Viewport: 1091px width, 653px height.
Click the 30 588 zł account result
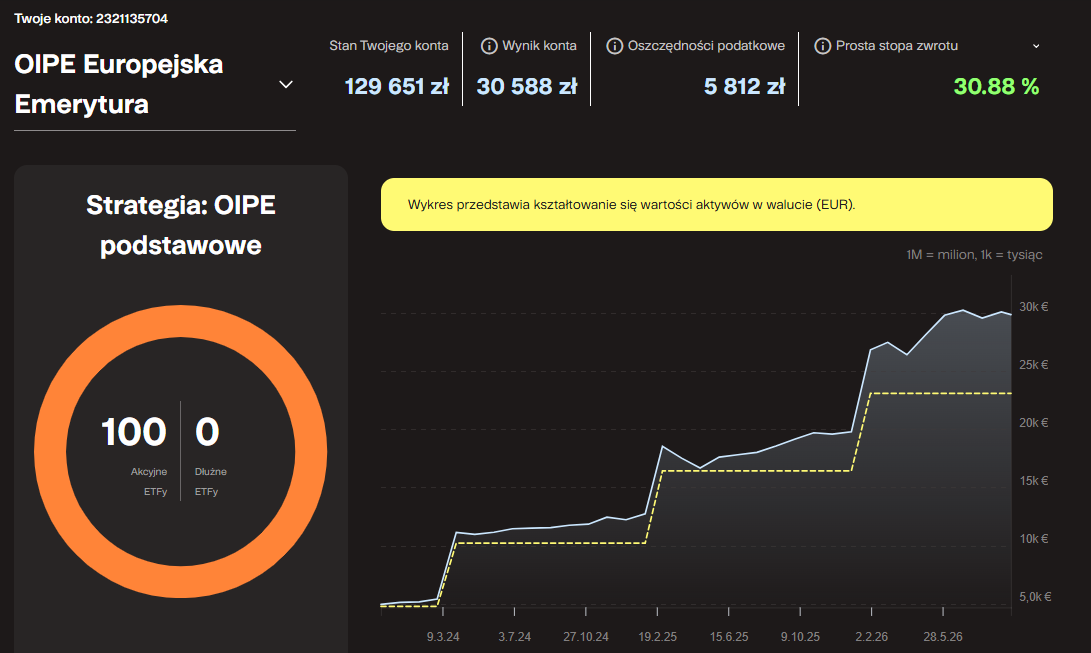pyautogui.click(x=527, y=86)
